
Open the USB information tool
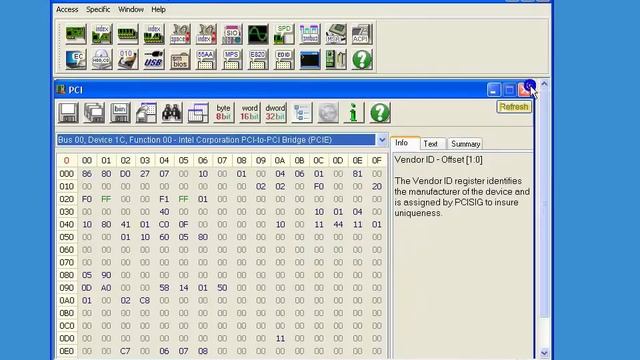[x=154, y=60]
